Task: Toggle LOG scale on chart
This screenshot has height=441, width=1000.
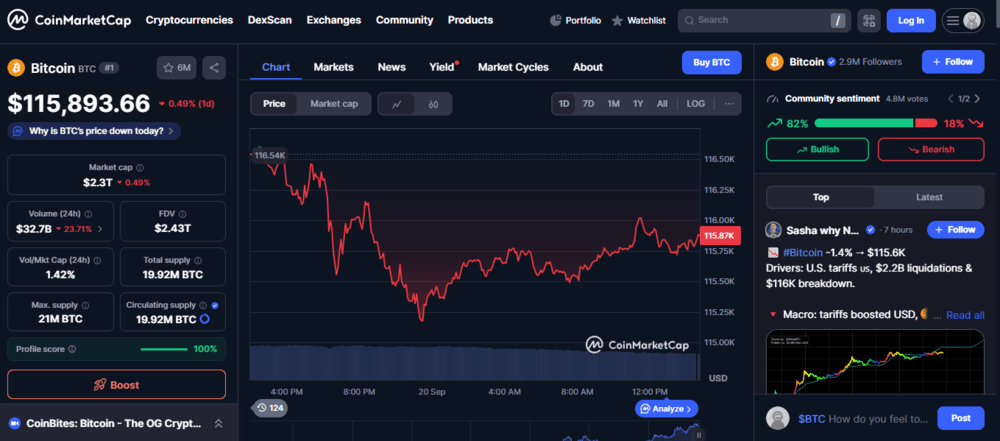Action: tap(696, 103)
